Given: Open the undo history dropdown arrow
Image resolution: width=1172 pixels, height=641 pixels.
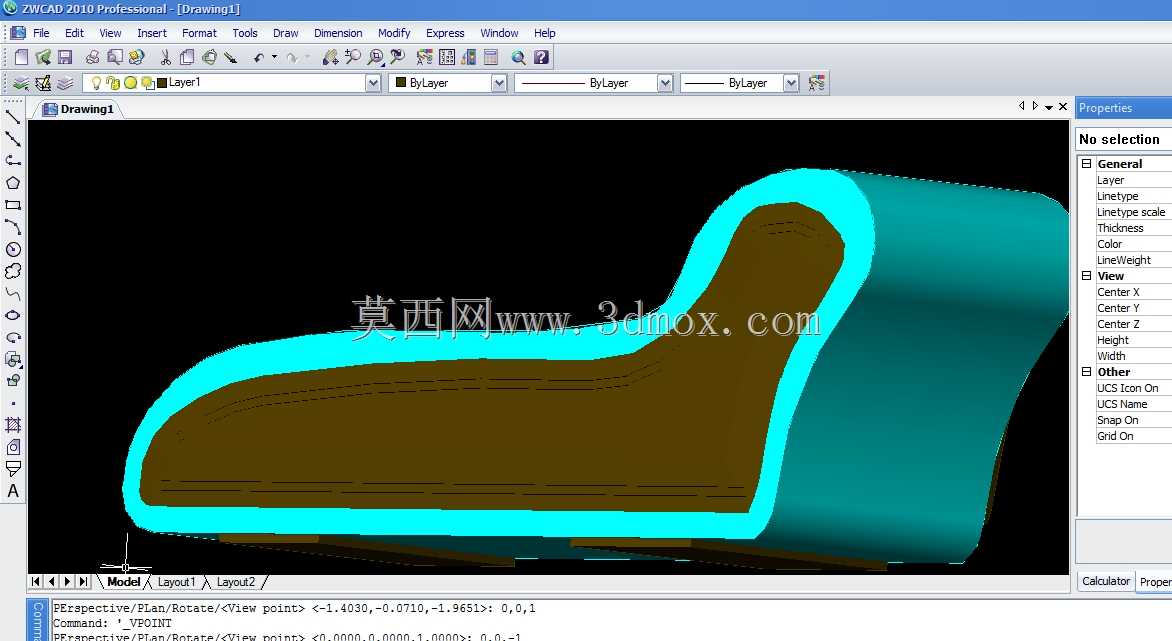Looking at the screenshot, I should [x=274, y=58].
